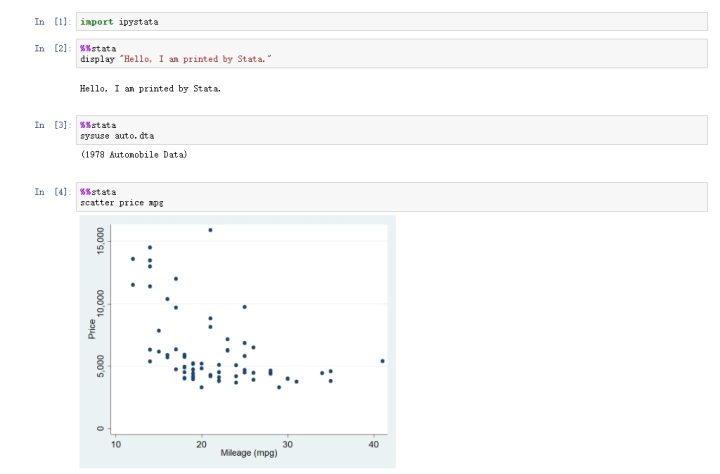Click the 'import ipystata' code cell

pyautogui.click(x=392, y=22)
